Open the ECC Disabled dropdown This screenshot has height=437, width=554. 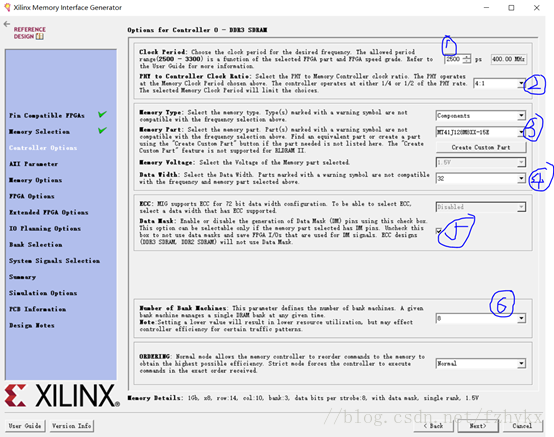coord(481,207)
